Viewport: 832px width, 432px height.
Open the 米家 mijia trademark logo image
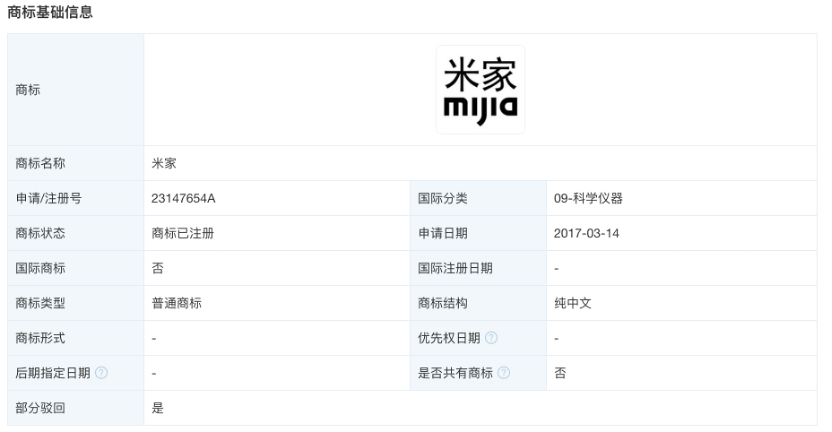tap(480, 90)
